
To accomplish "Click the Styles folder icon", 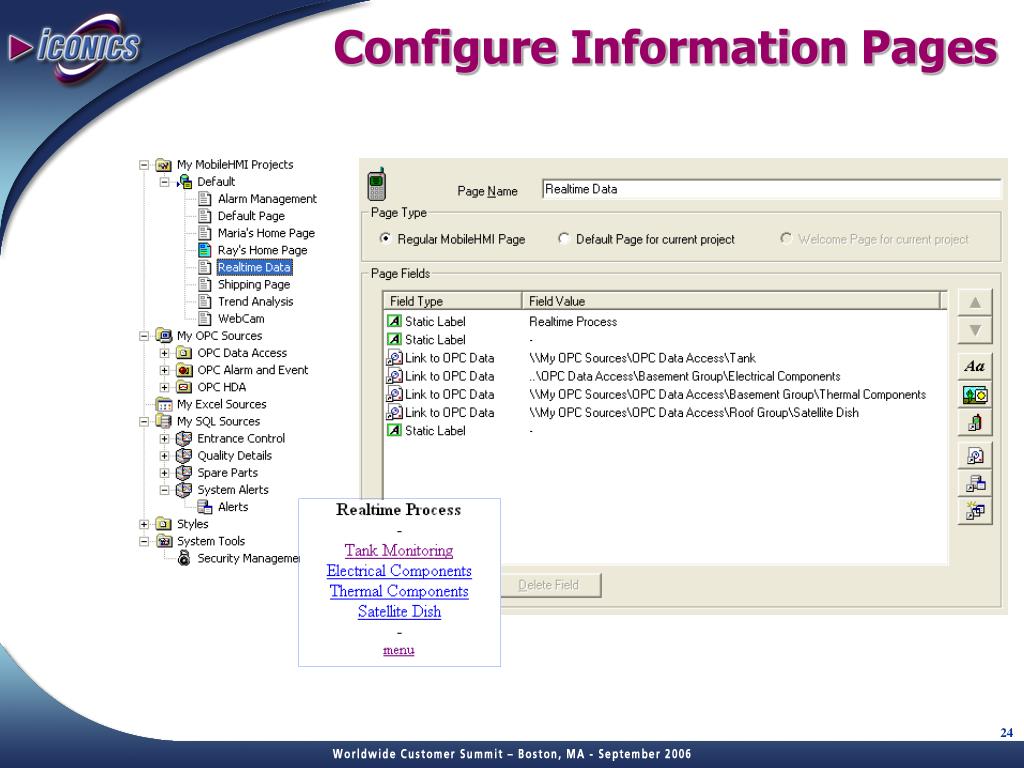I will [163, 524].
